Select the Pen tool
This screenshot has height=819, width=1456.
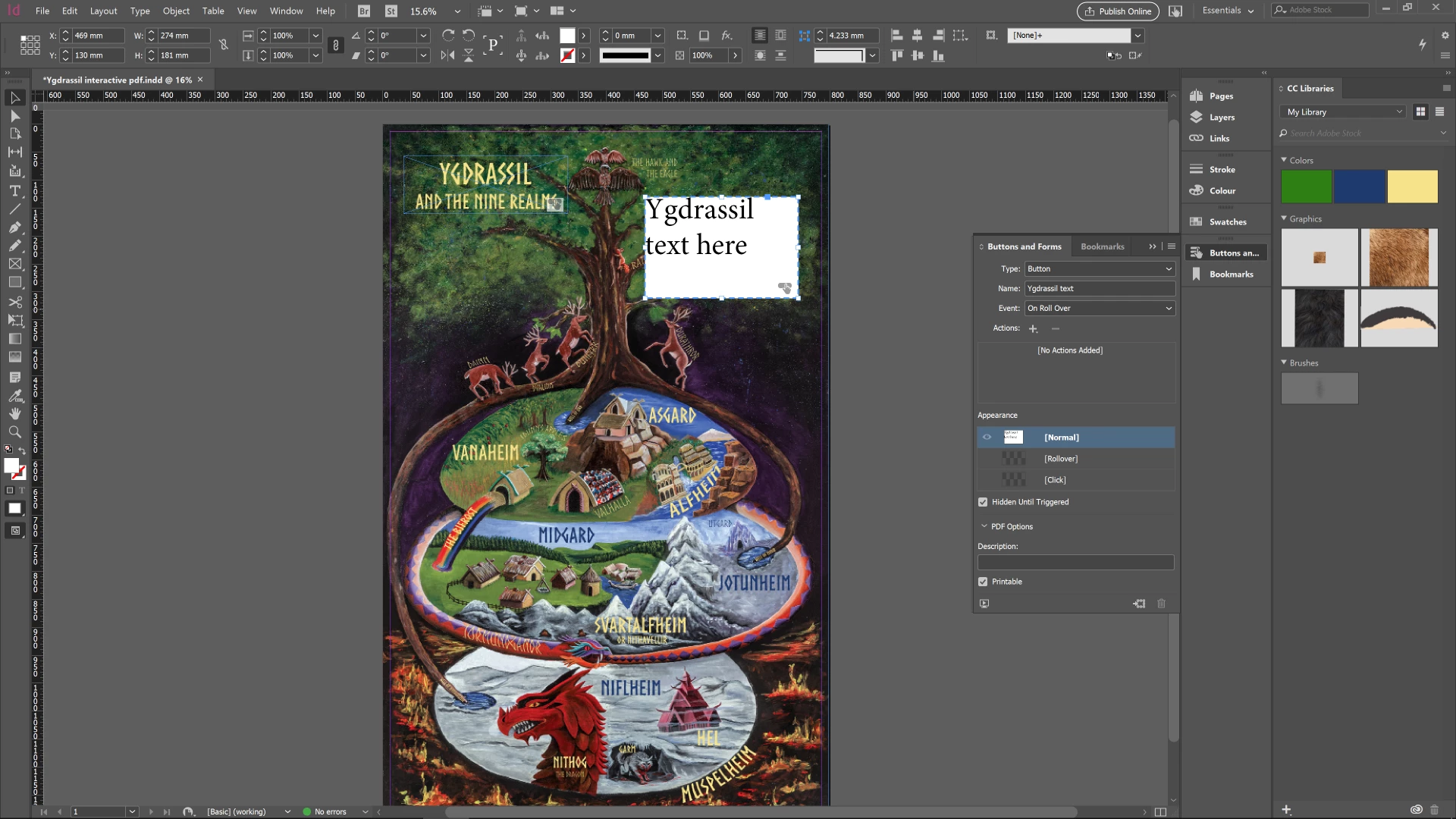tap(14, 227)
